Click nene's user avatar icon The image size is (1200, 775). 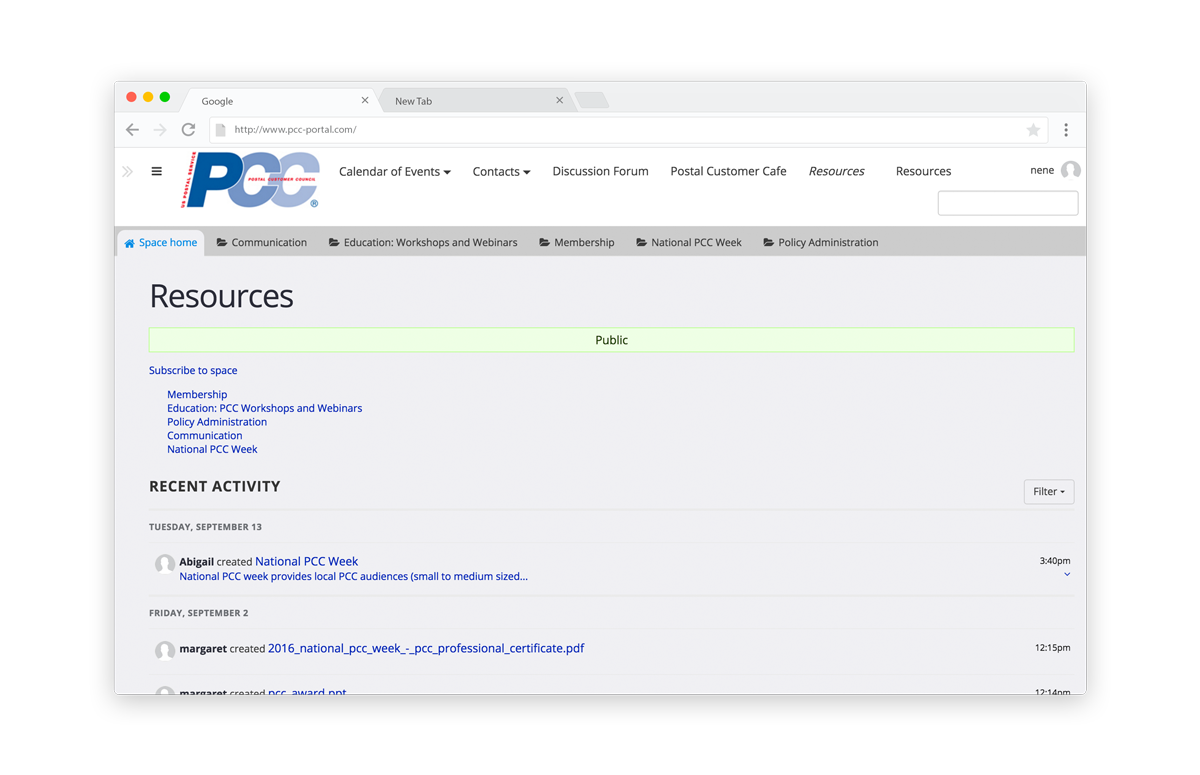1070,171
